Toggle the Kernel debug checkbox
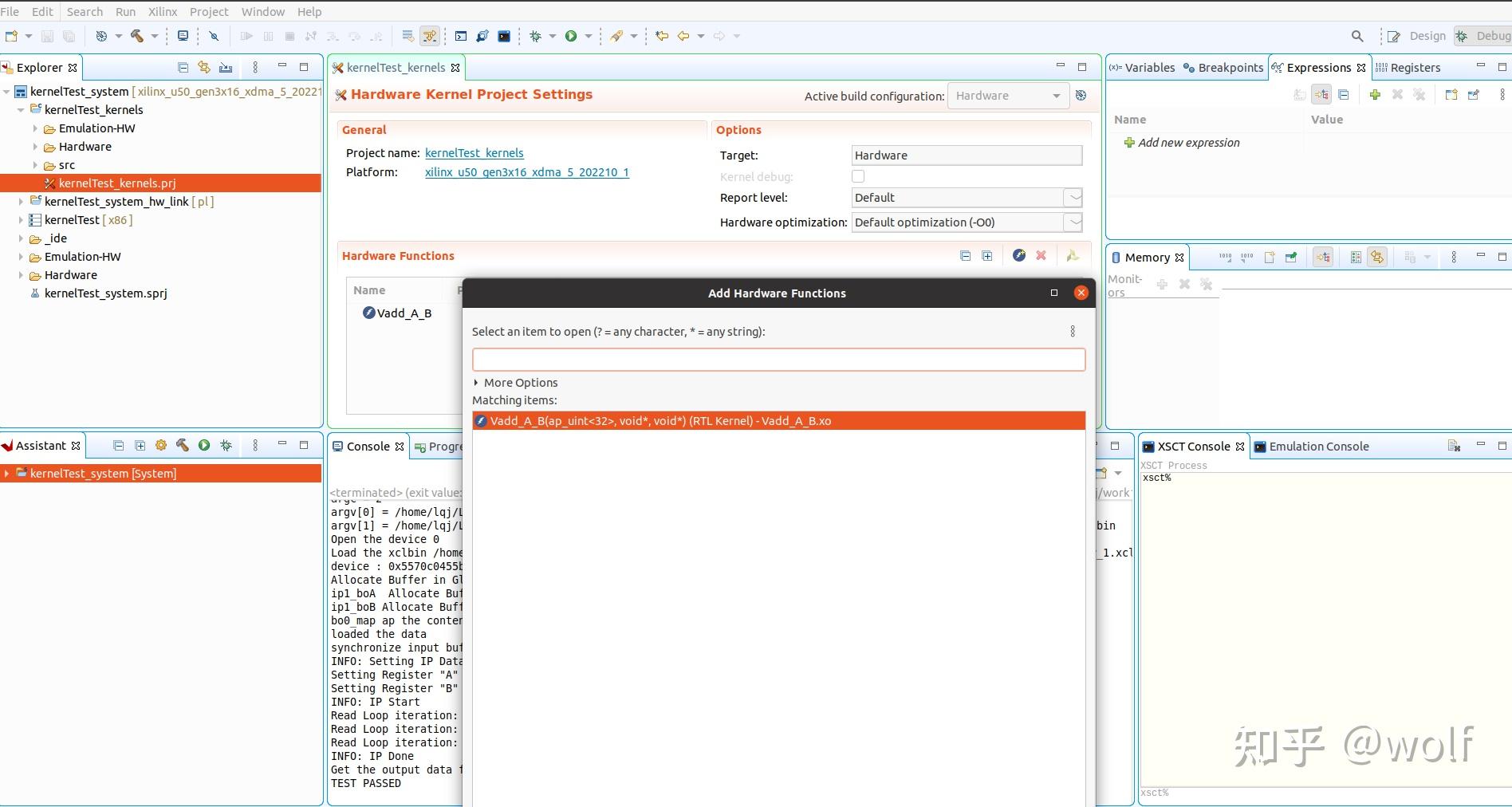 click(x=858, y=177)
